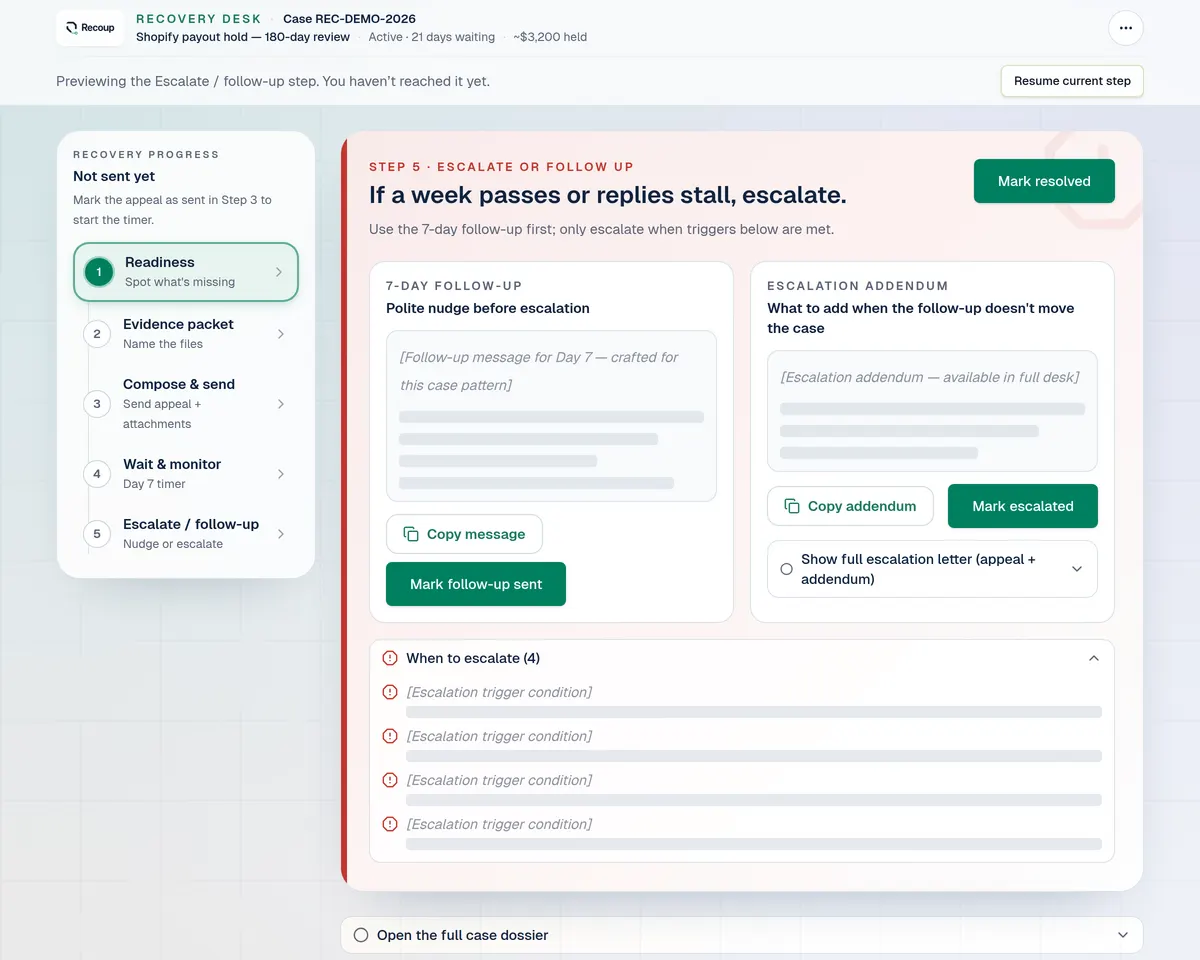
Task: Click 'Not sent yet' status text
Action: [114, 176]
